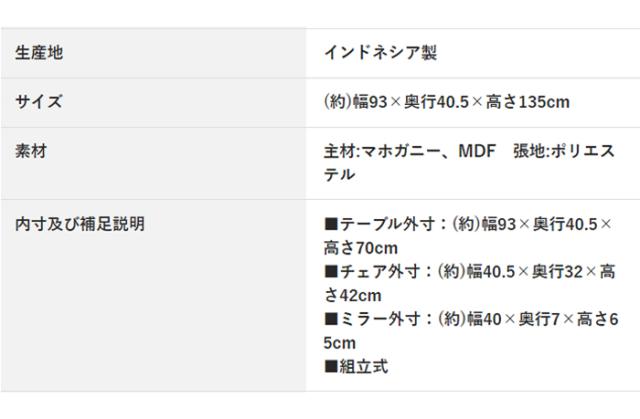Click the 組立式 text
This screenshot has height=419, width=640.
pyautogui.click(x=364, y=367)
